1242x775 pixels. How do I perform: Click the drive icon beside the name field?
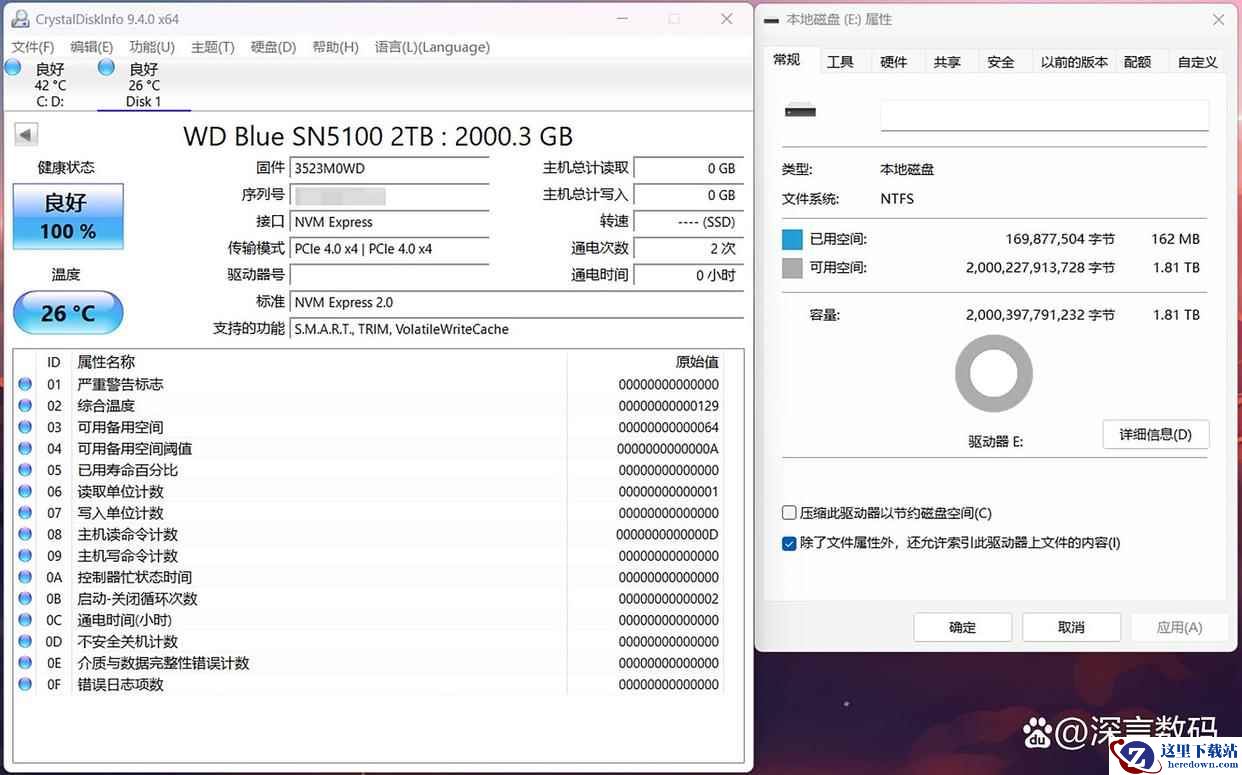click(800, 111)
